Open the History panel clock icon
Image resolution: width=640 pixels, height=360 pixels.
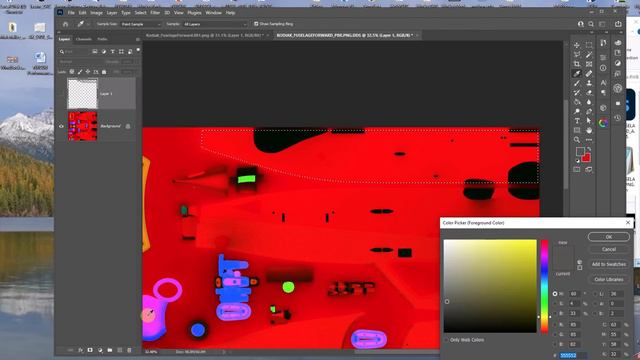[x=618, y=118]
